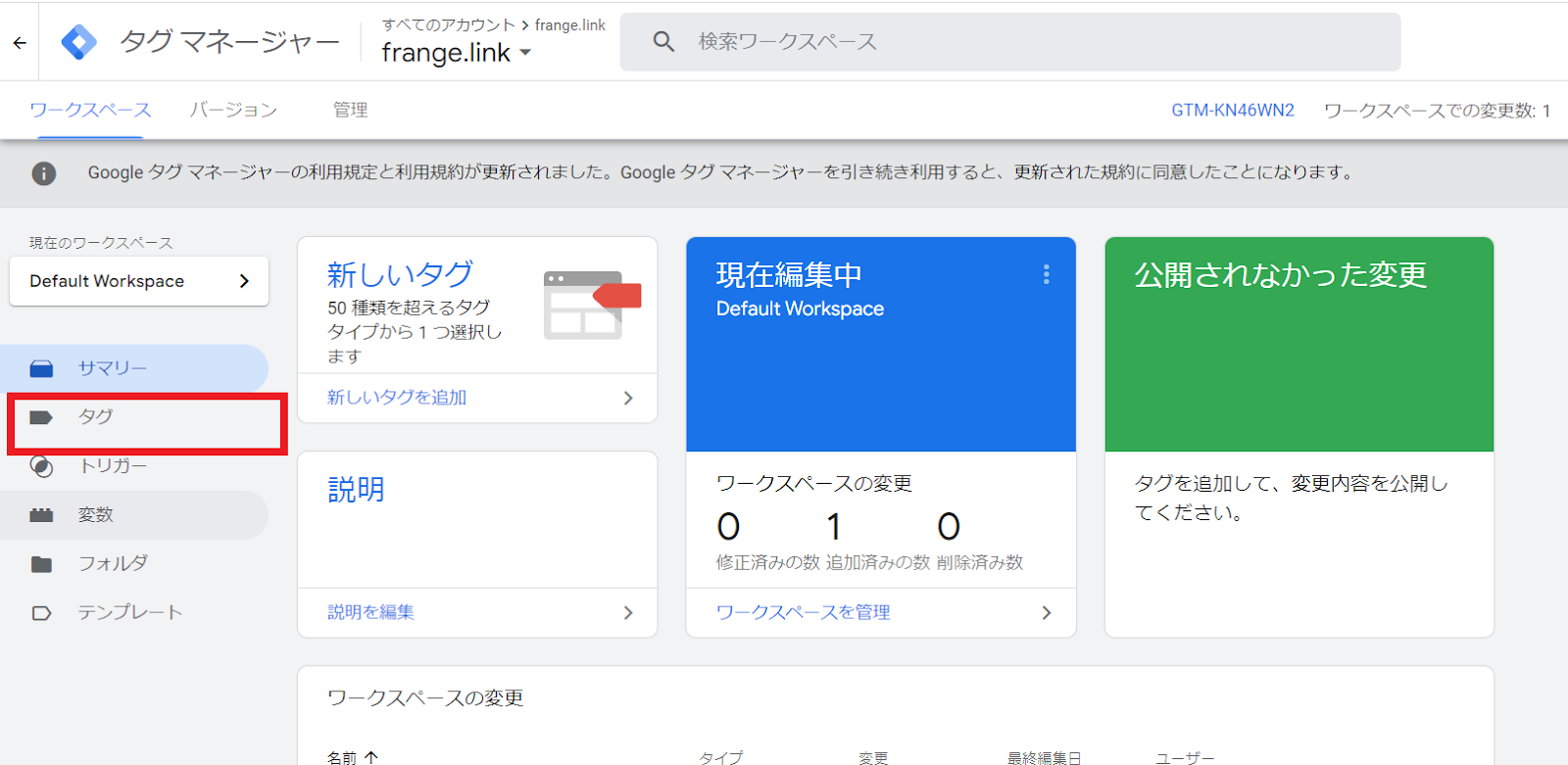Switch to the 管理 tab
This screenshot has height=765, width=1568.
coord(350,110)
